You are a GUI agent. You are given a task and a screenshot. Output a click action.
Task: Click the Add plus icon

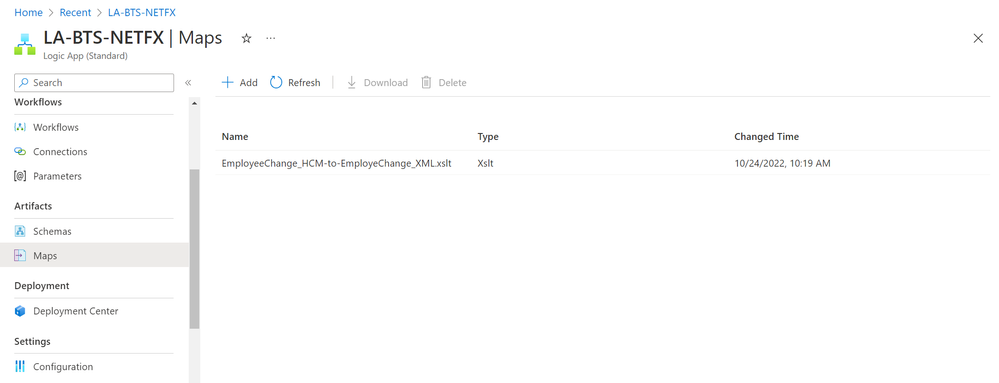(x=227, y=83)
